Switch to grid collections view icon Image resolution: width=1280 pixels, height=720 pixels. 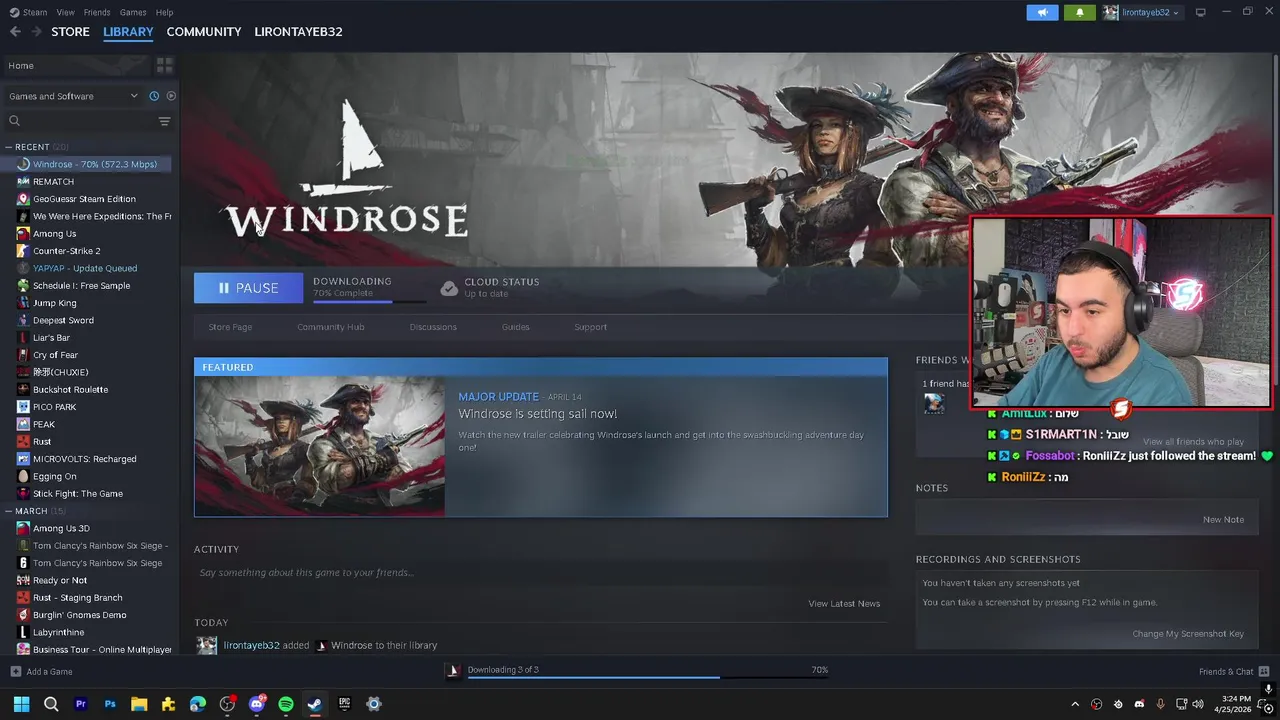[x=165, y=65]
